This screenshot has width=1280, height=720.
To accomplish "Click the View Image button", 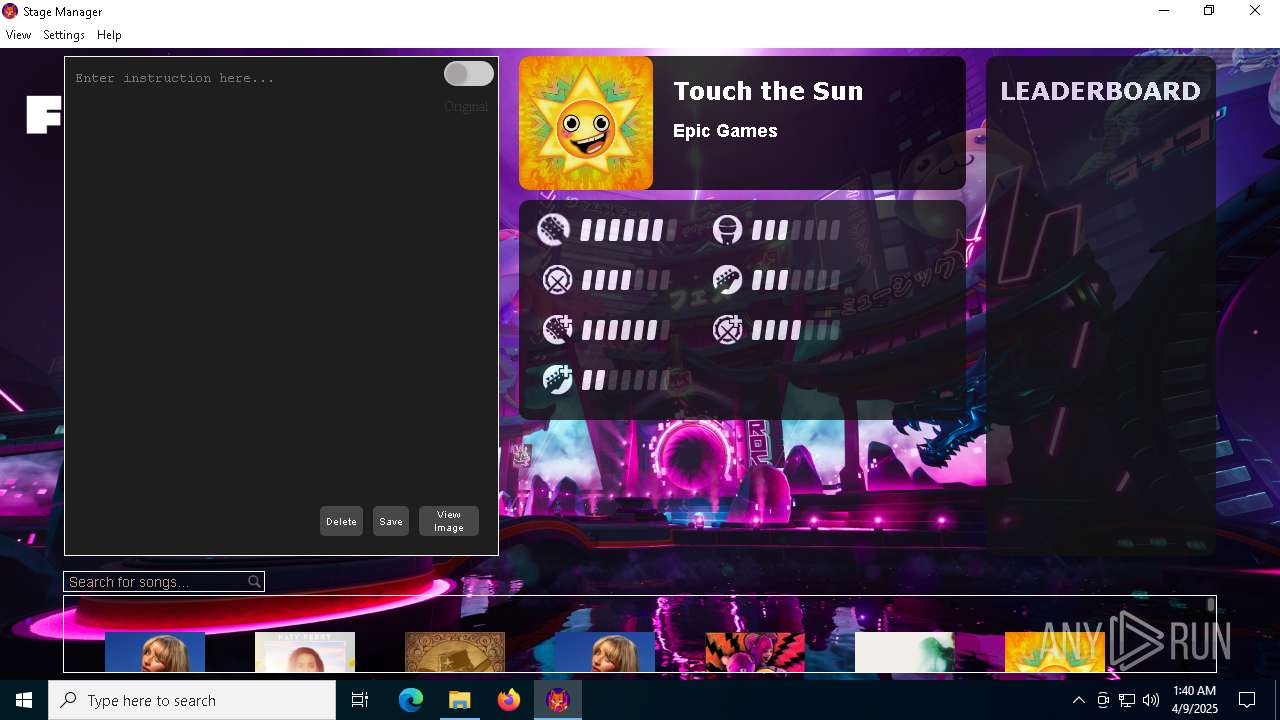I will pyautogui.click(x=449, y=521).
